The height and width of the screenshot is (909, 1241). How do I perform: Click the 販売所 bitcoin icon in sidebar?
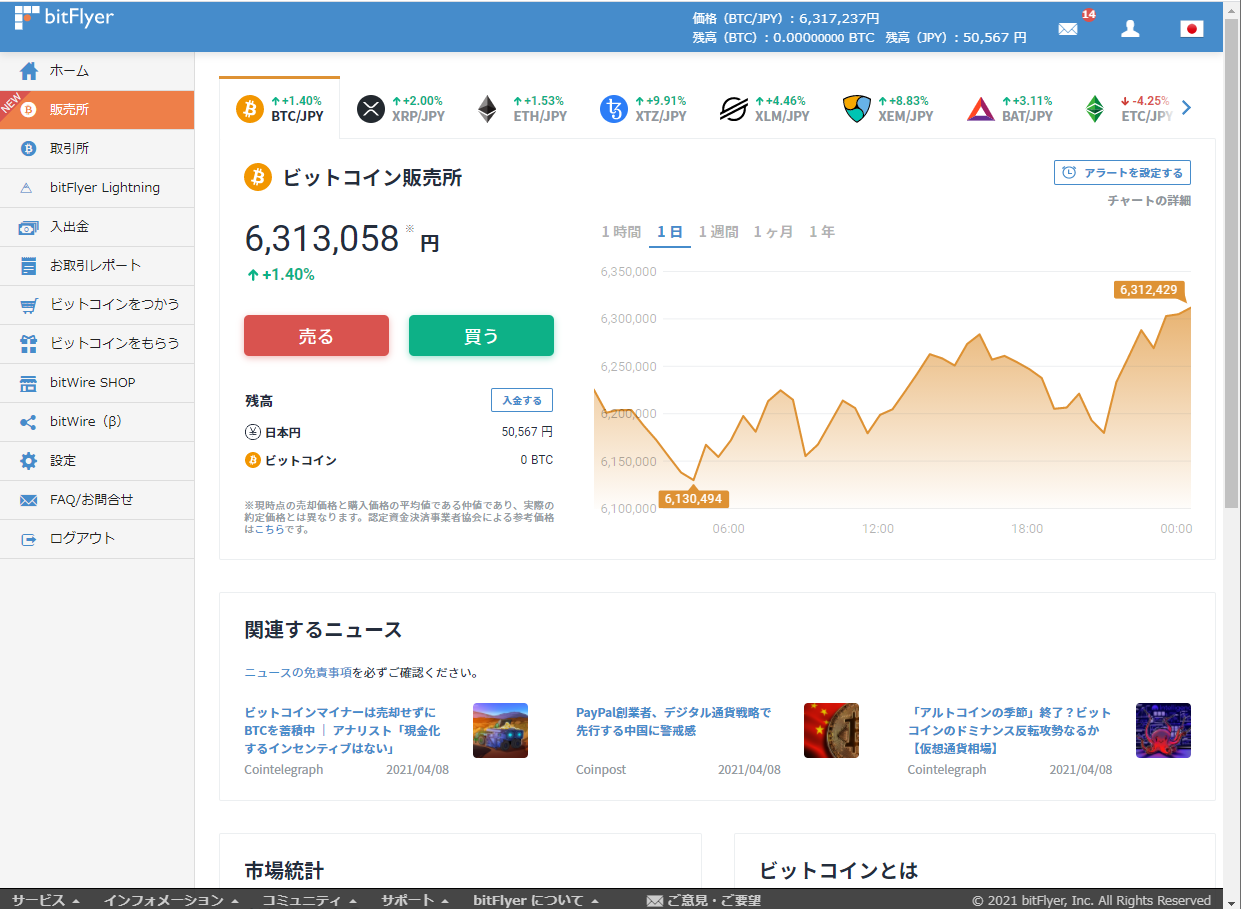click(x=29, y=110)
